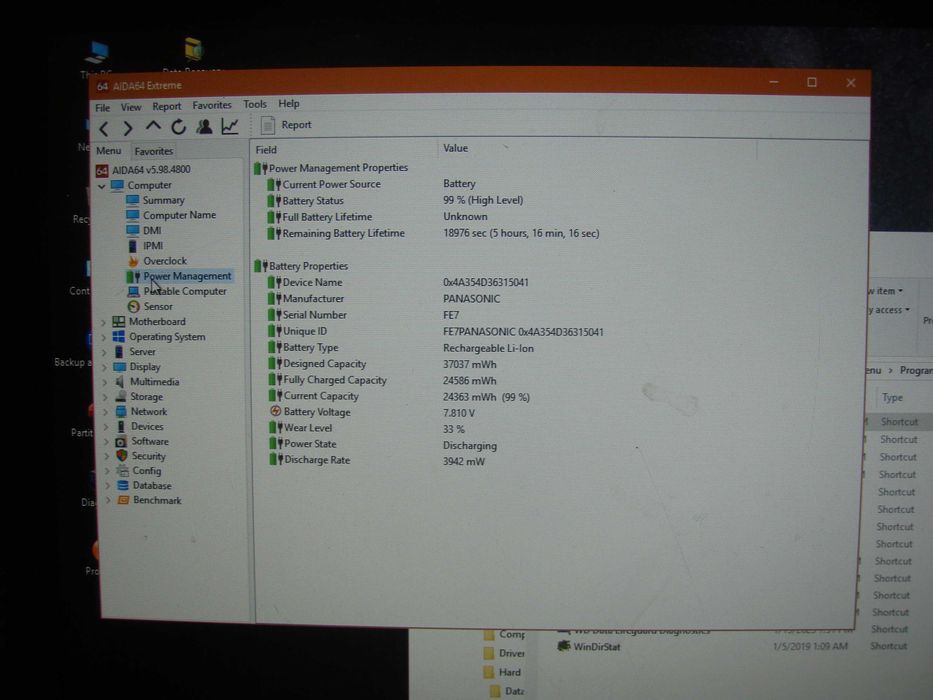Click the Multimedia speaker icon

[120, 382]
